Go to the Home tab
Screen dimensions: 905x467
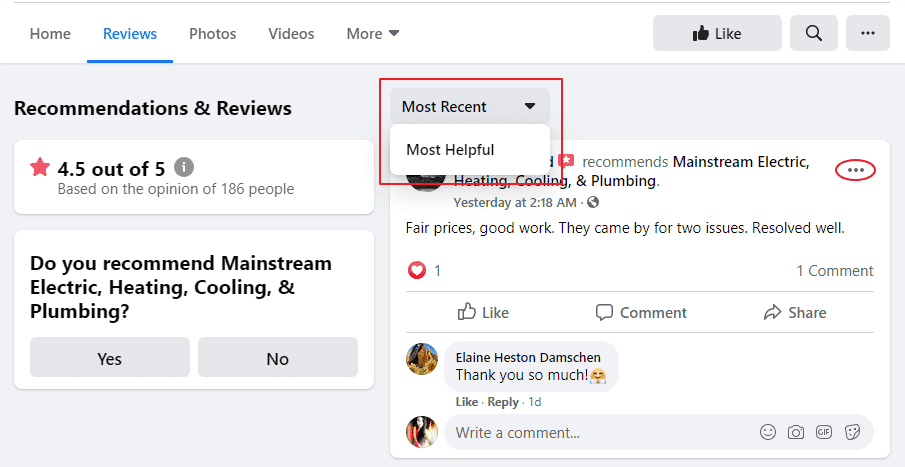click(50, 33)
